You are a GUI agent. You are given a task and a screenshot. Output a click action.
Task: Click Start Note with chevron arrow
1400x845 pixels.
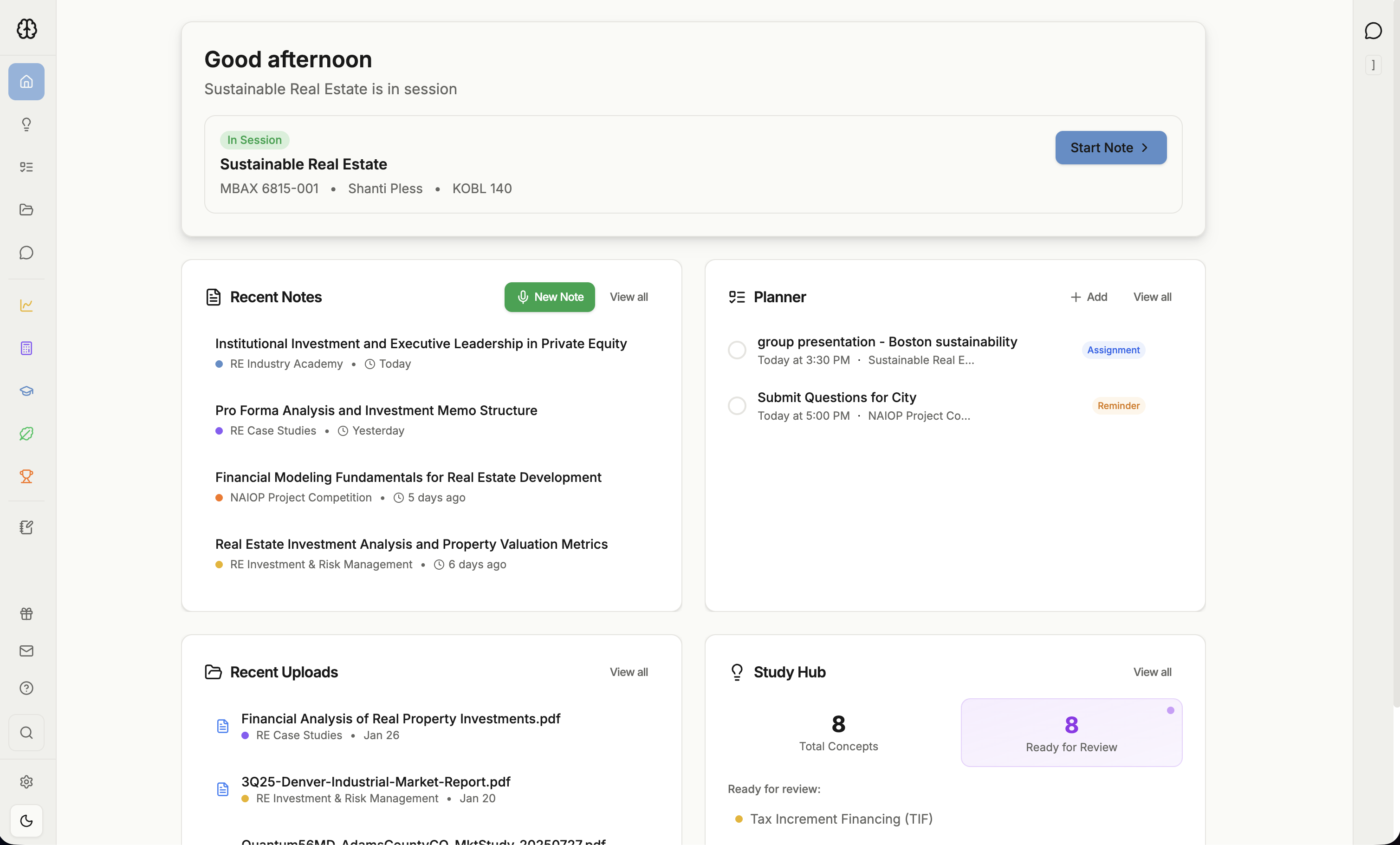[1110, 148]
